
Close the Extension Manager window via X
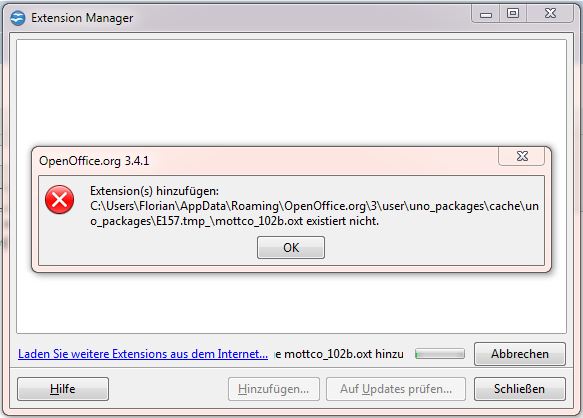point(550,14)
